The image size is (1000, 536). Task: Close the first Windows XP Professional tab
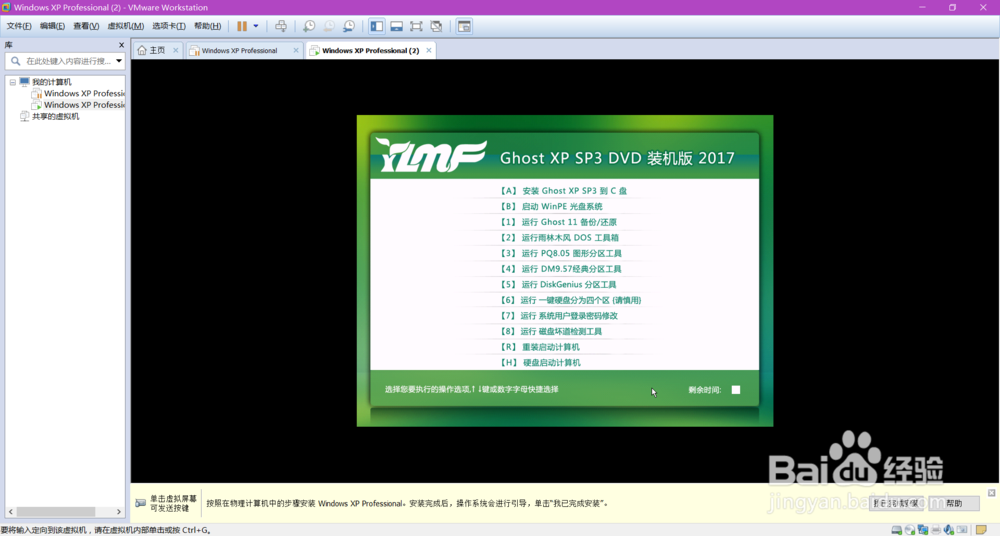296,50
